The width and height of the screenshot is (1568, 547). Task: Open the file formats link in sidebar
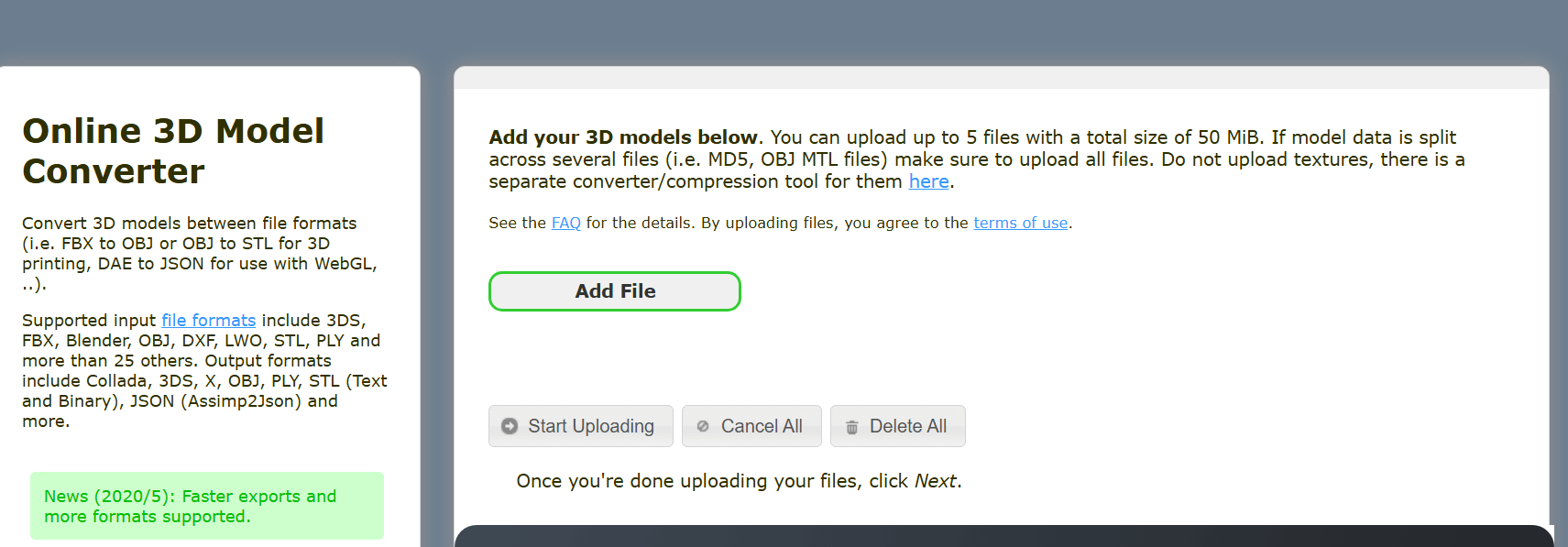pos(208,320)
